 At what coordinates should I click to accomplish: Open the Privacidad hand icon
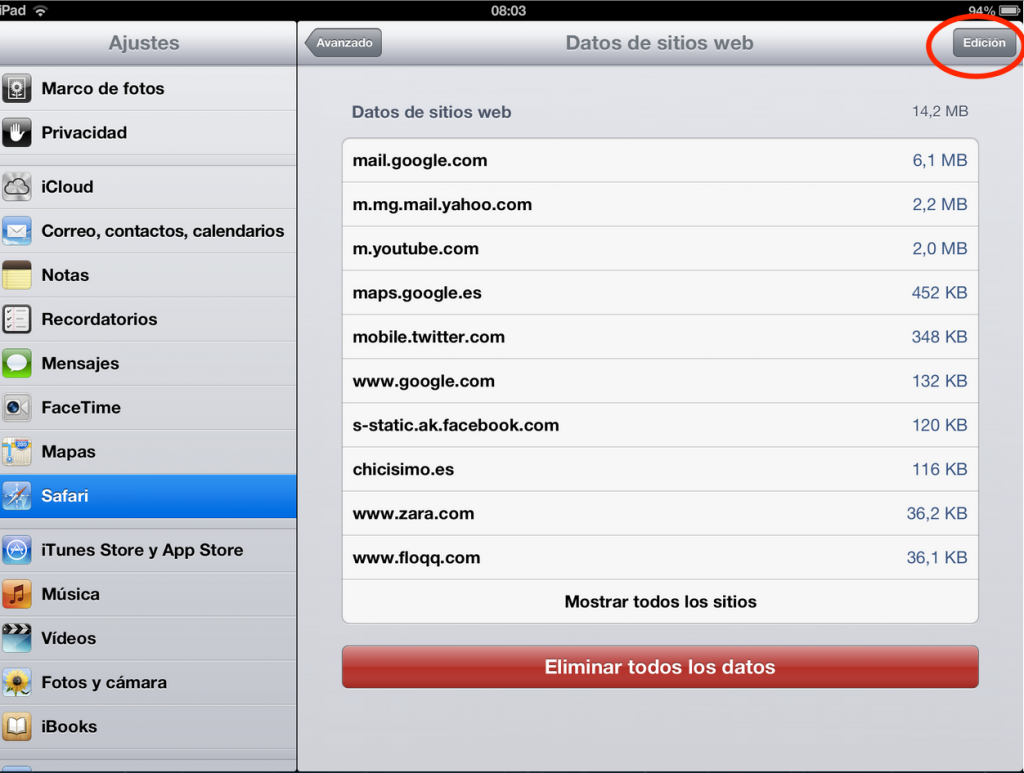tap(16, 133)
